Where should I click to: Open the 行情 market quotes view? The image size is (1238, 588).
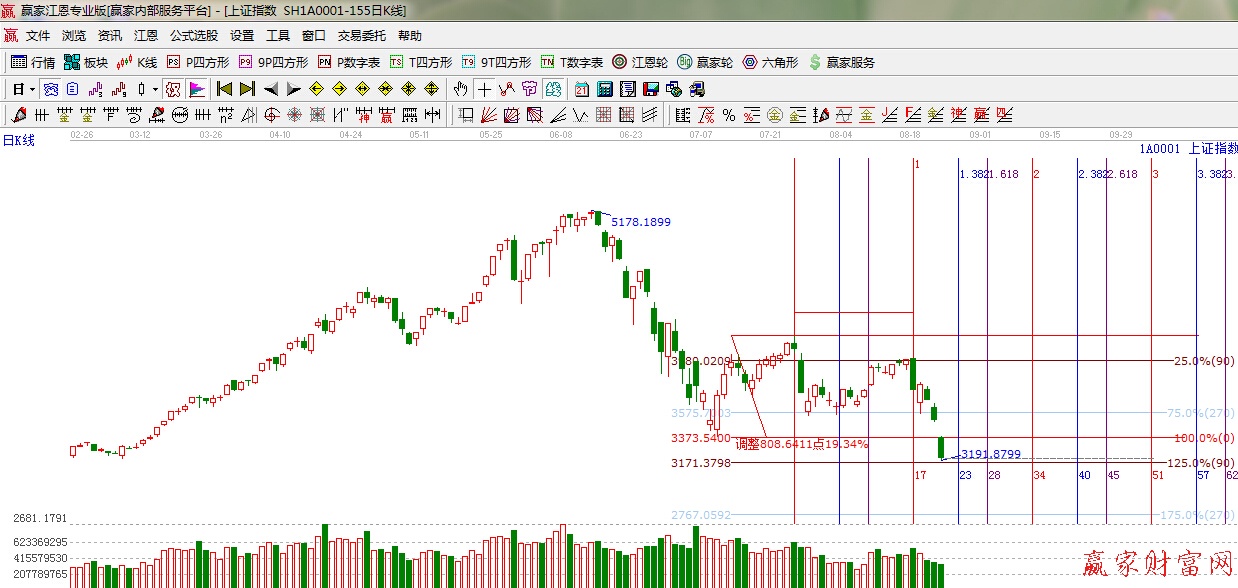[x=33, y=62]
